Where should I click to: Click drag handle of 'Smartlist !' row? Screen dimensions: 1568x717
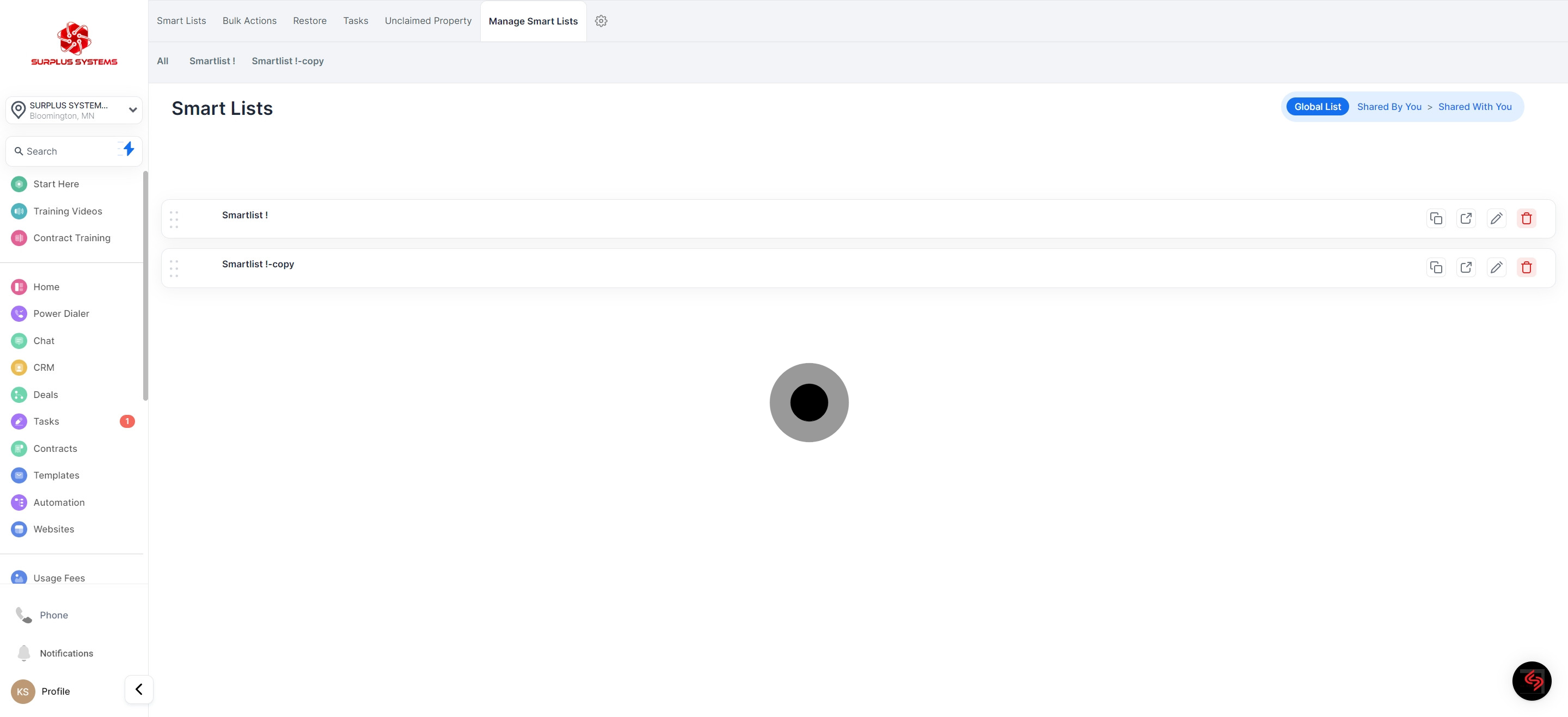174,219
